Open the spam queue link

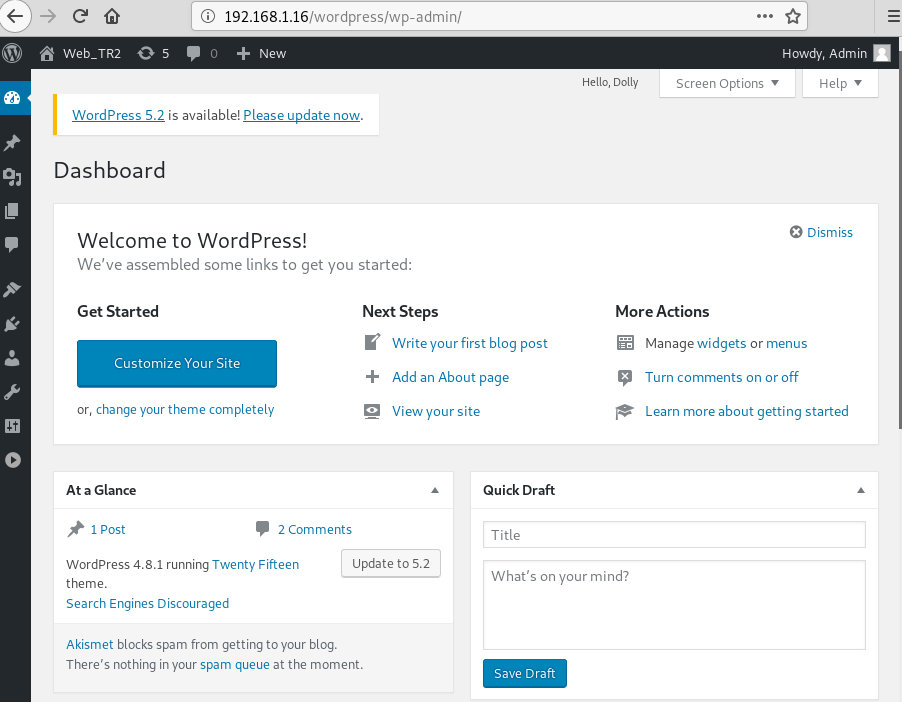(x=235, y=665)
